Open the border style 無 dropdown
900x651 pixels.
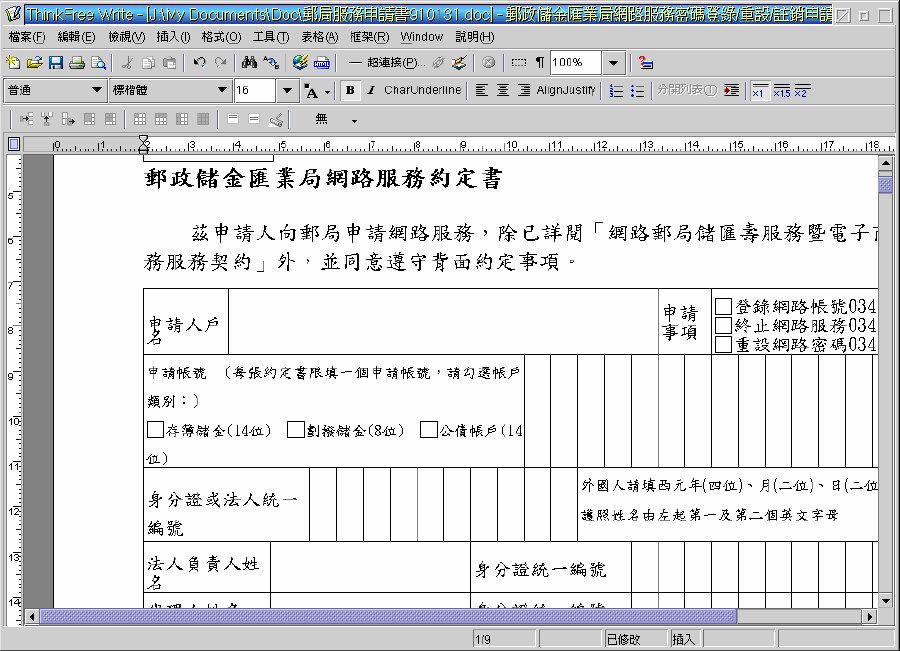coord(354,121)
